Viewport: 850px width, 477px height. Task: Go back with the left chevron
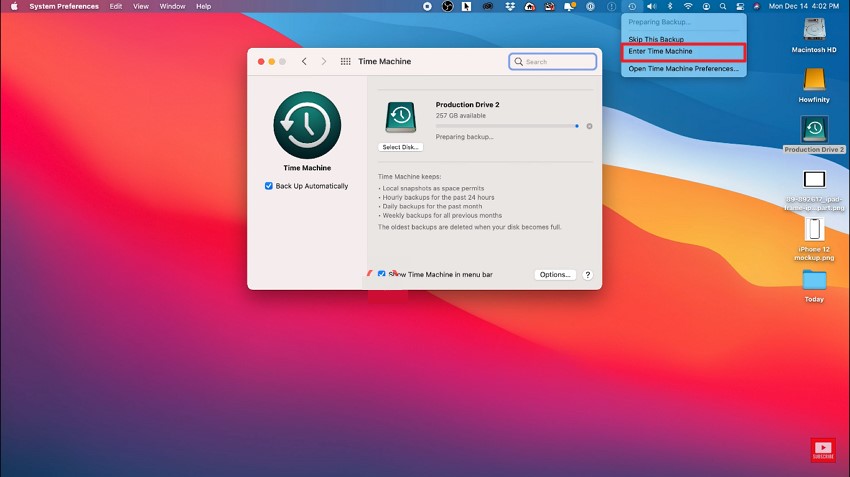pyautogui.click(x=304, y=62)
